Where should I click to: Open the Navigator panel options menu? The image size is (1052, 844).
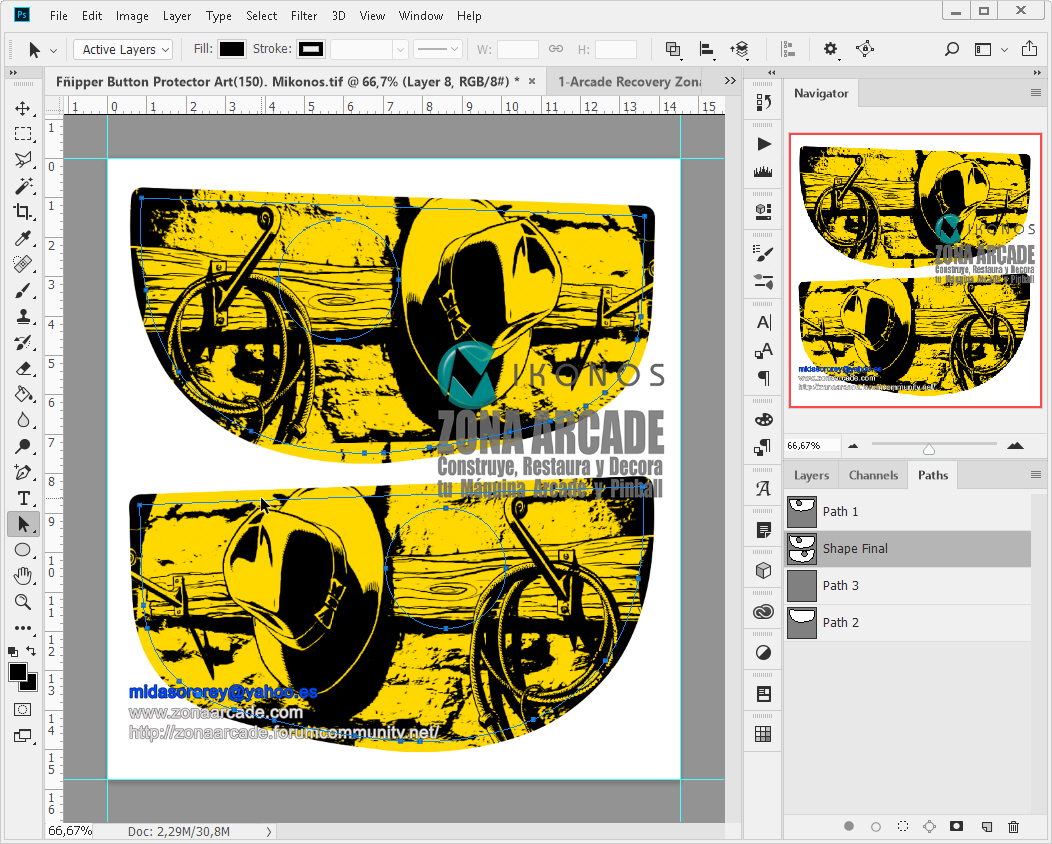click(1036, 93)
